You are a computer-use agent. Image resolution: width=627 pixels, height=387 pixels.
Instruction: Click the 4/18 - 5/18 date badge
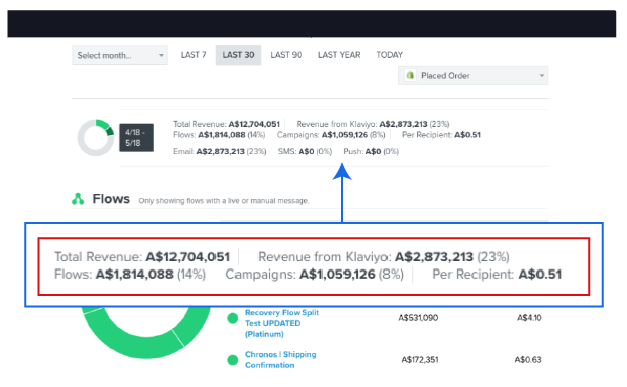point(136,138)
